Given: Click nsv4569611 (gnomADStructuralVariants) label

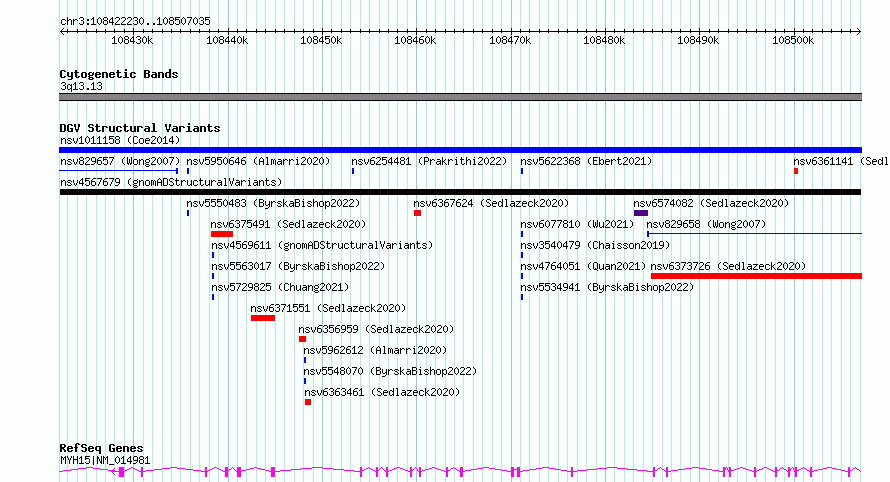Looking at the screenshot, I should [322, 245].
